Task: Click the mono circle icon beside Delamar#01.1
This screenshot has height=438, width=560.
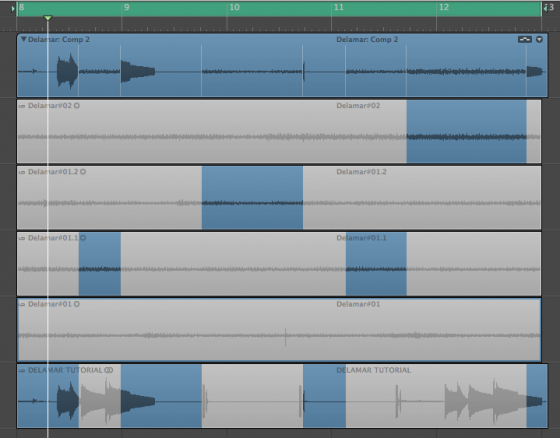Action: (83, 238)
